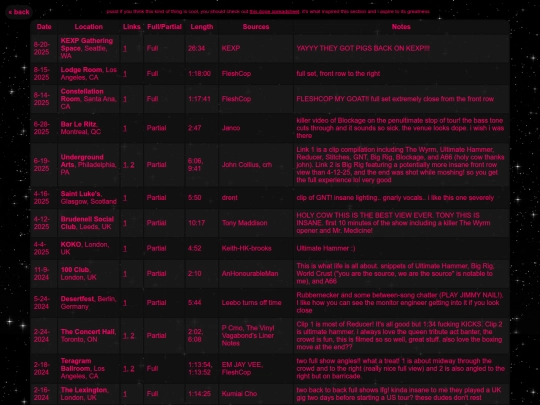Click 'The Lexington, London, UK' location
This screenshot has height=405, width=540.
pos(84,394)
